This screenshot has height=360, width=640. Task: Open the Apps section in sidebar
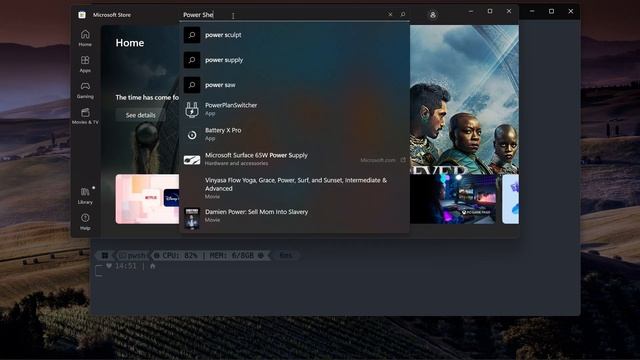[85, 64]
